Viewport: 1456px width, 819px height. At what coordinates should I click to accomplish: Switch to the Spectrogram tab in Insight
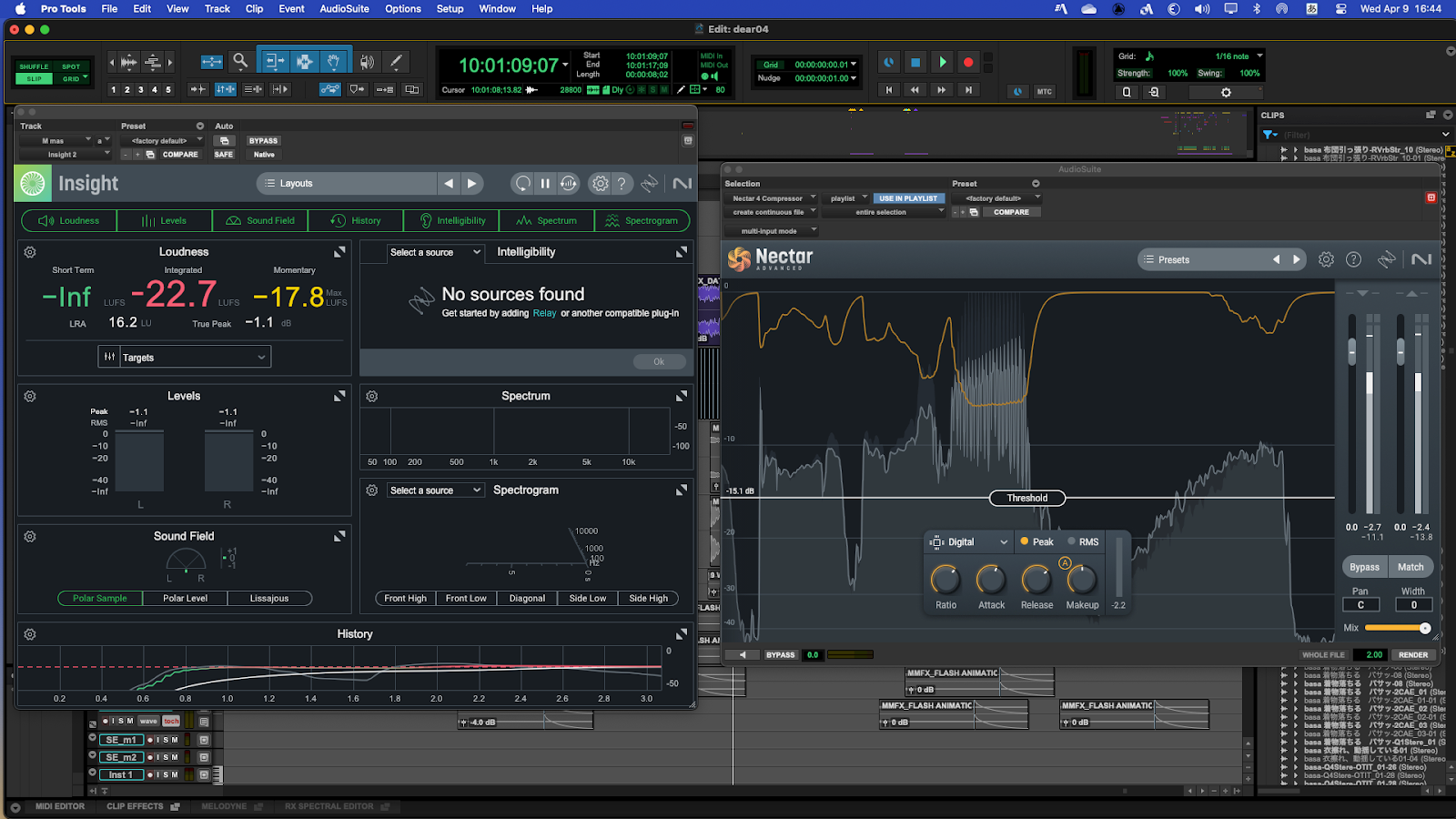(642, 221)
